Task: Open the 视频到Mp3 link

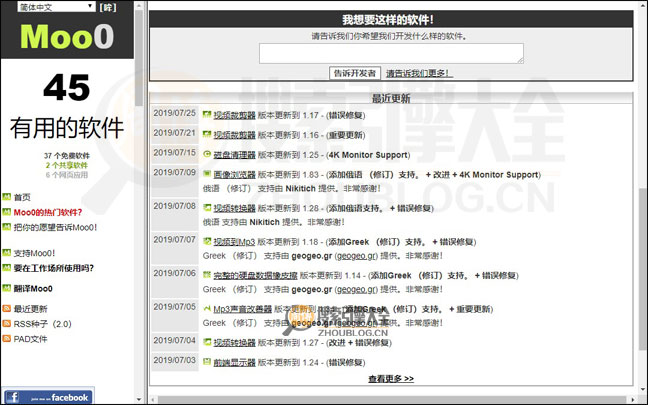Action: pyautogui.click(x=234, y=242)
